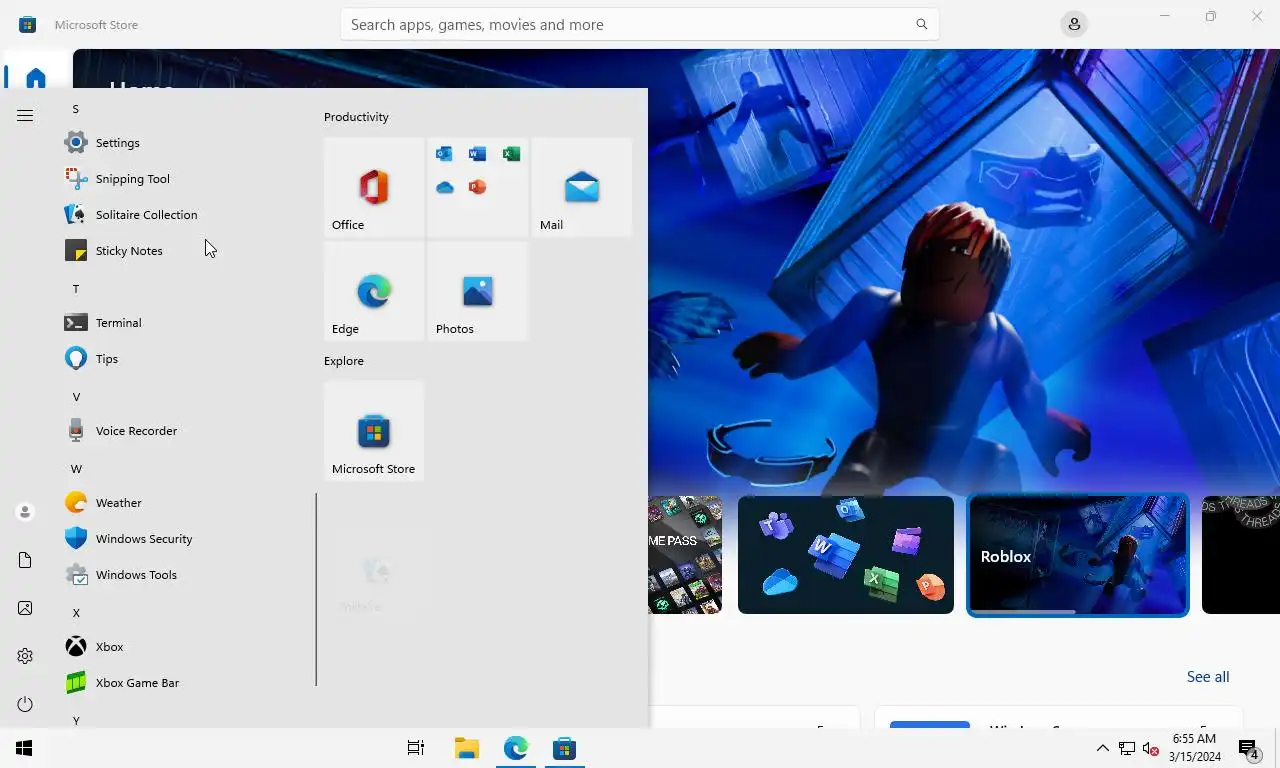
Task: Select the Productivity group title
Action: [356, 117]
